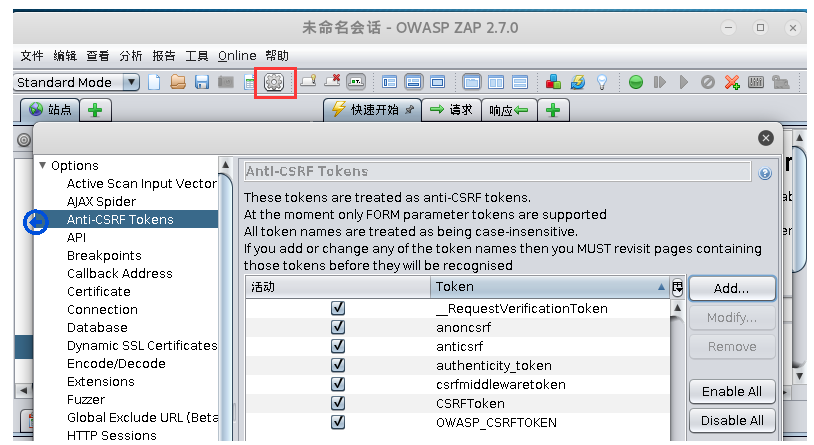Open the Online menu
The width and height of the screenshot is (814, 445).
237,56
